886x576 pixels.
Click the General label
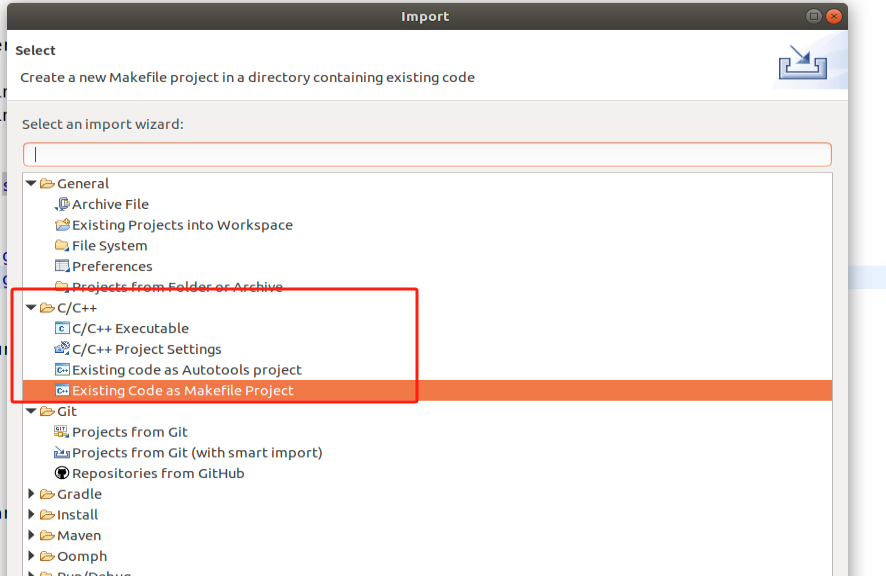(83, 184)
